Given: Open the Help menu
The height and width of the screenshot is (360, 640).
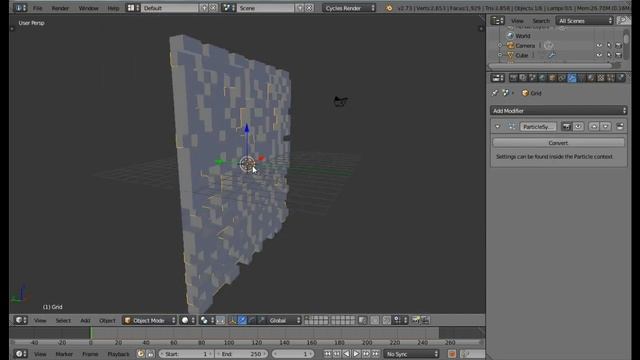Looking at the screenshot, I should point(113,8).
